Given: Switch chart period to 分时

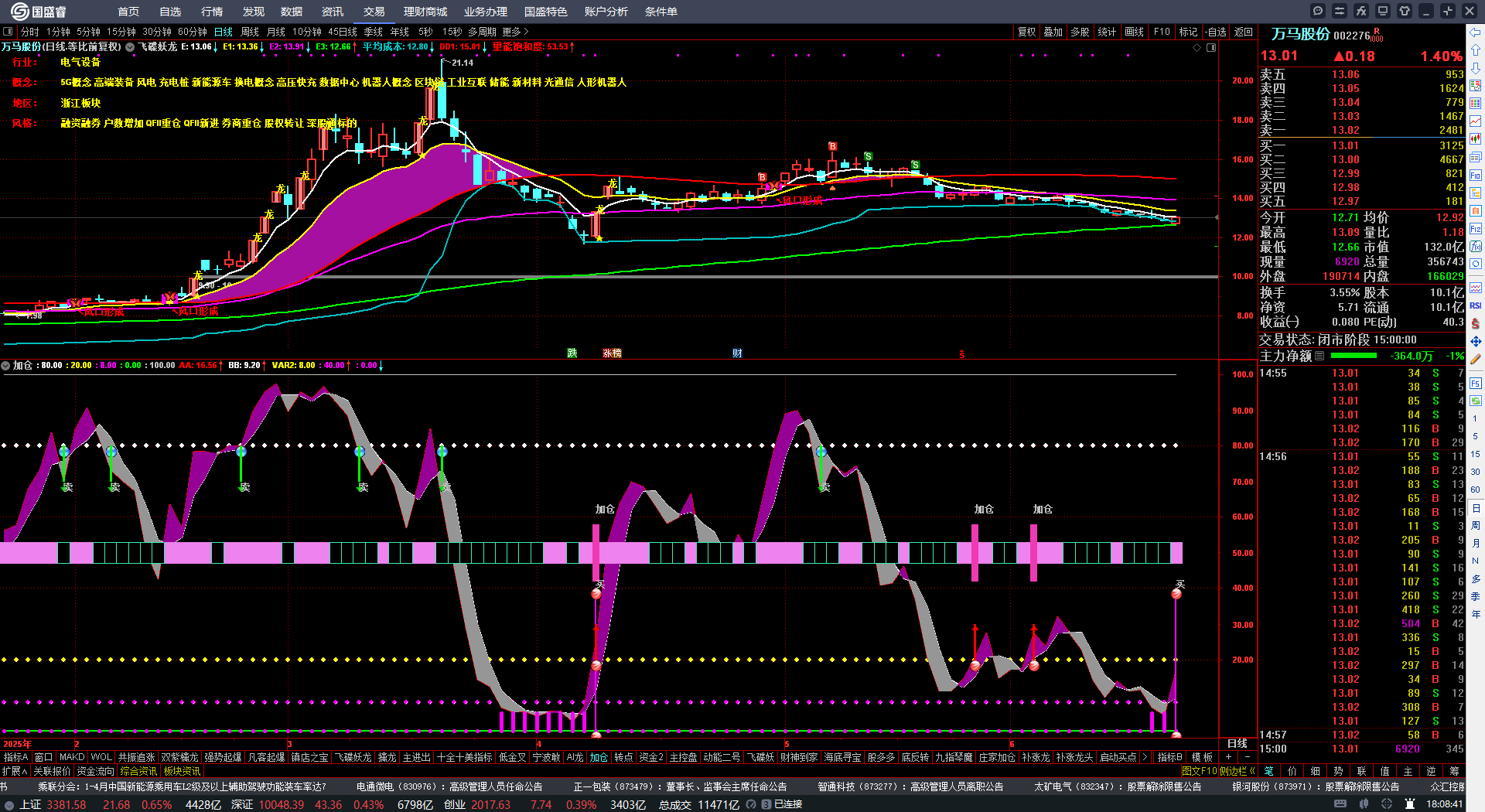Looking at the screenshot, I should (x=29, y=32).
